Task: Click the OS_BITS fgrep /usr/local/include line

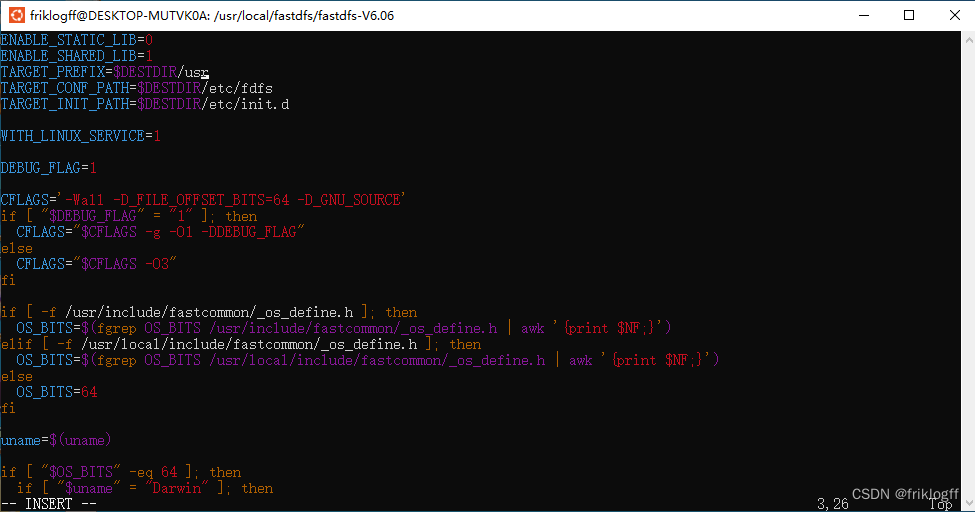Action: [x=367, y=360]
